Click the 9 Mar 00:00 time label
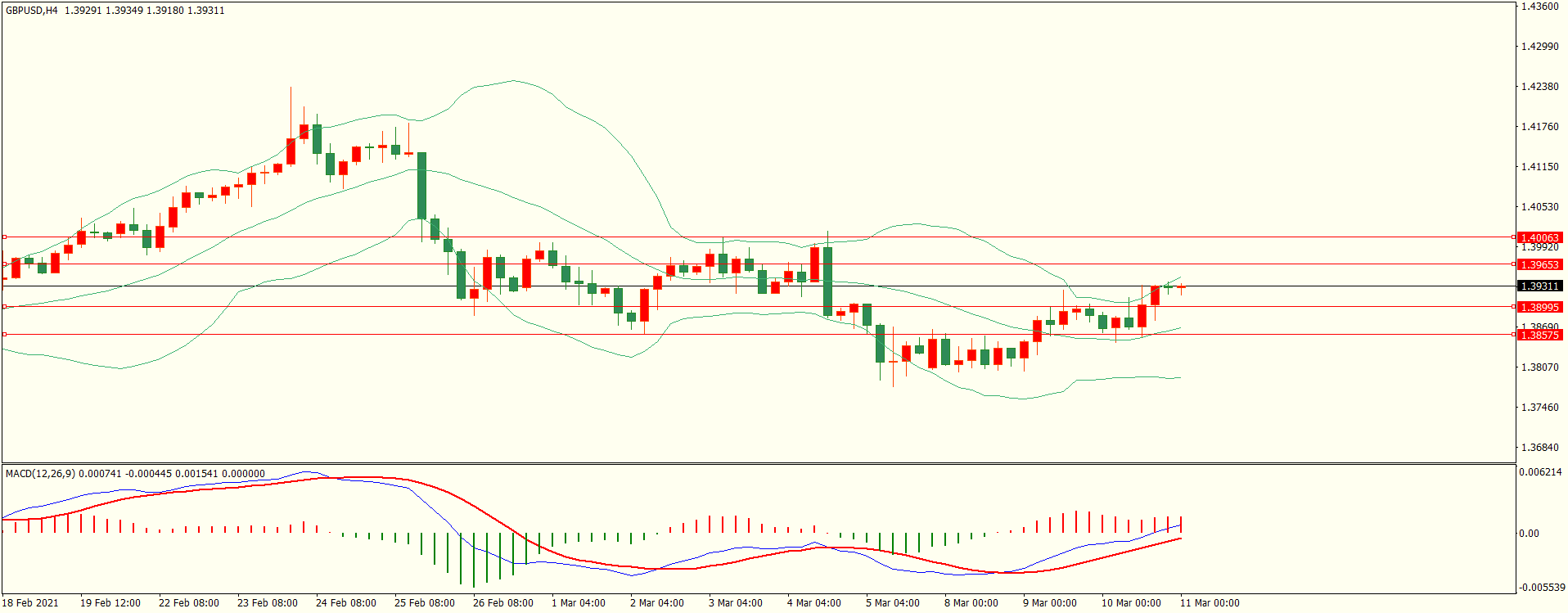This screenshot has height=613, width=1568. (x=1050, y=603)
